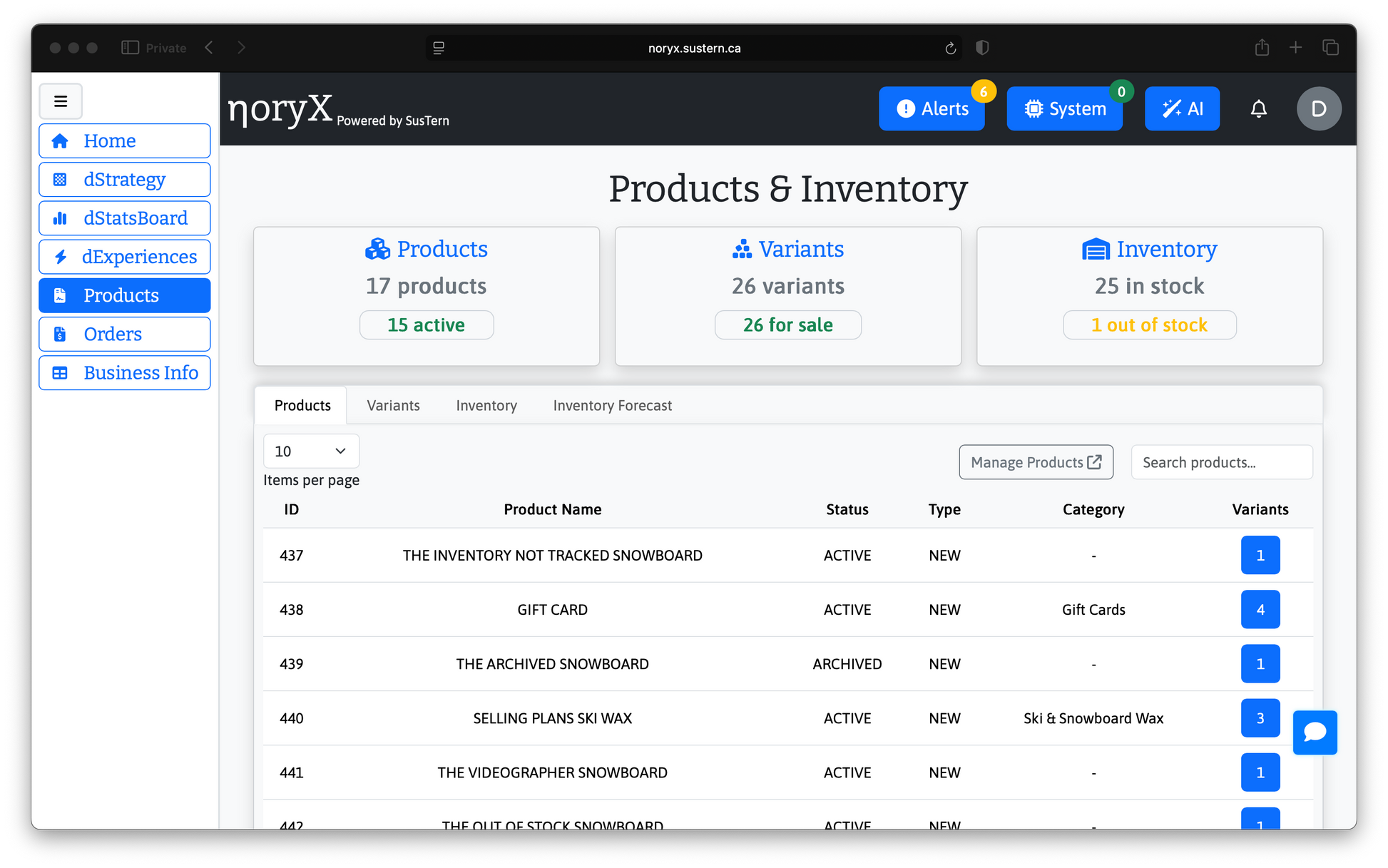Open the Alerts panel

click(932, 108)
